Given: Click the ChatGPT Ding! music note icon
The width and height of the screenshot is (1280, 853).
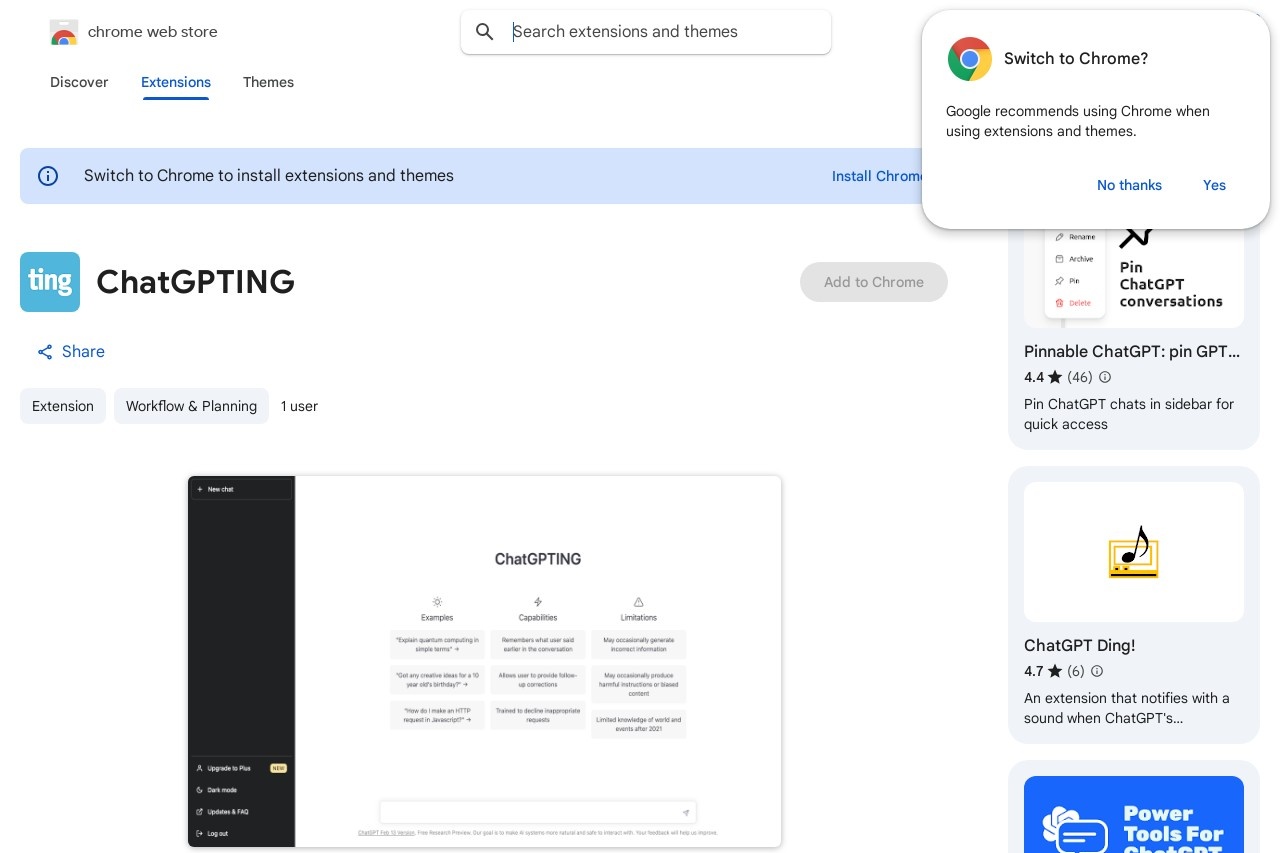Looking at the screenshot, I should point(1134,552).
